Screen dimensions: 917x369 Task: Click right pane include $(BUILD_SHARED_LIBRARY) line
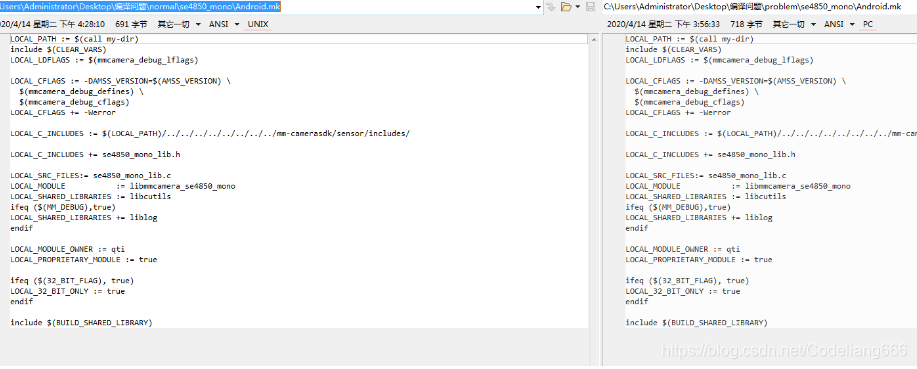(697, 323)
